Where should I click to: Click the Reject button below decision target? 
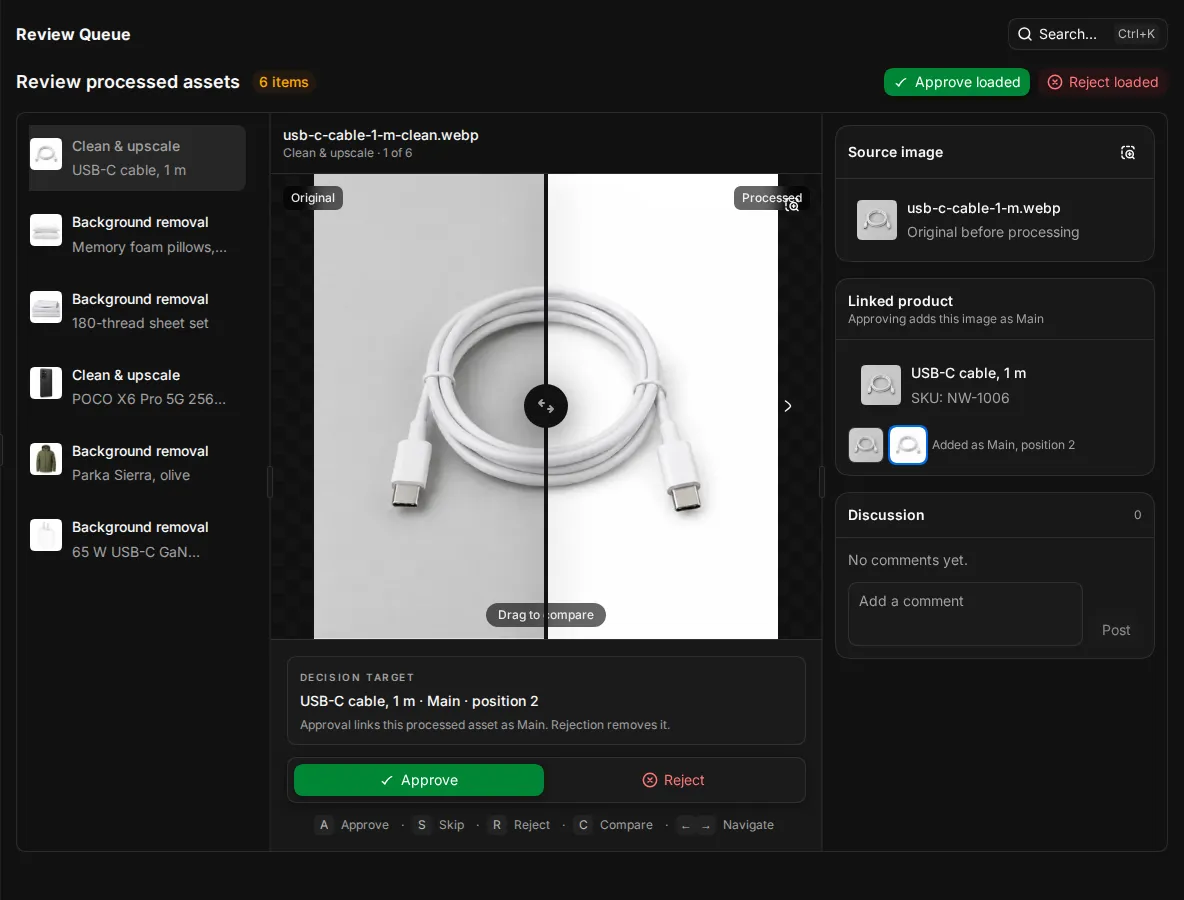coord(674,780)
